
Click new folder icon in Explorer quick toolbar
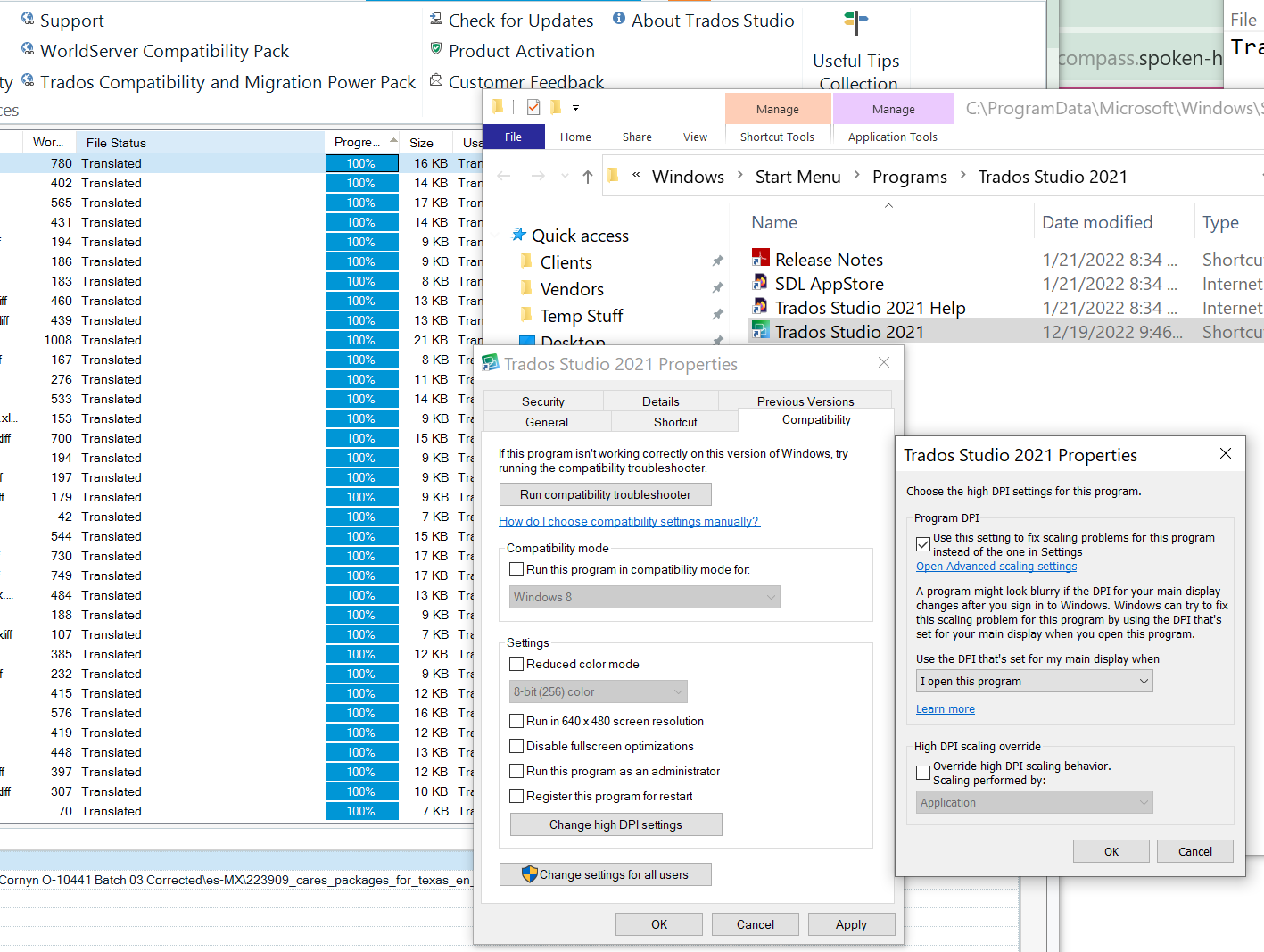point(556,107)
